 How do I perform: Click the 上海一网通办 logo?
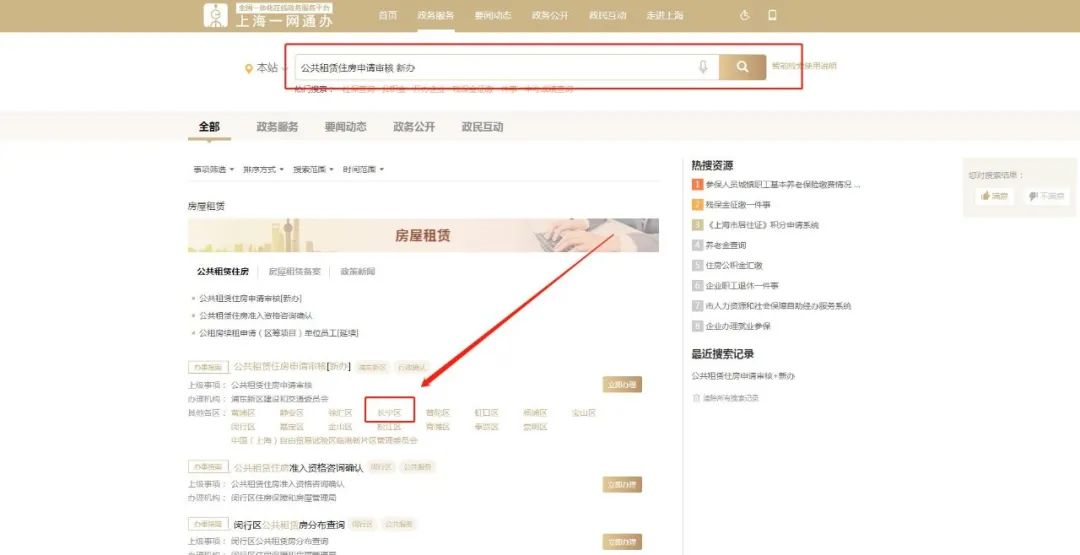[268, 15]
